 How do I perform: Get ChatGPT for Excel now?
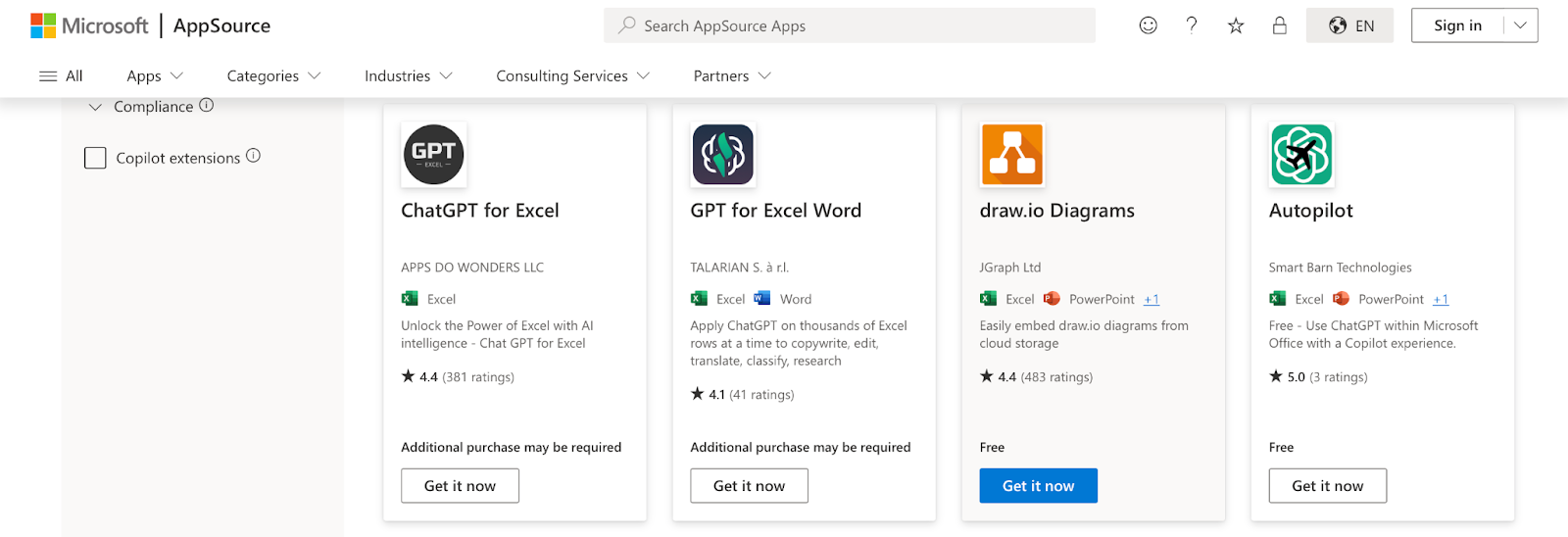point(460,486)
